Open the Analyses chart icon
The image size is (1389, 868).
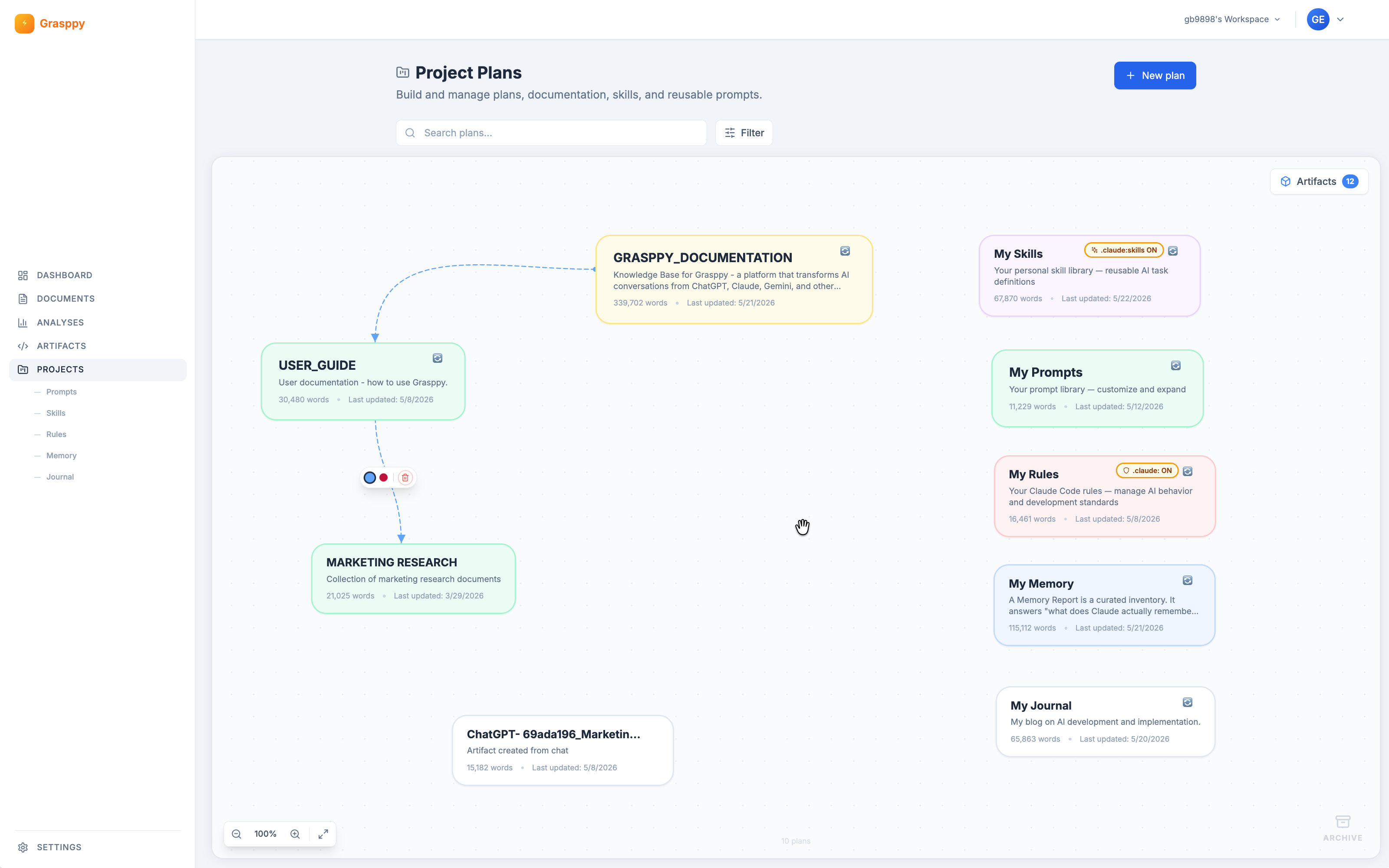click(x=23, y=322)
